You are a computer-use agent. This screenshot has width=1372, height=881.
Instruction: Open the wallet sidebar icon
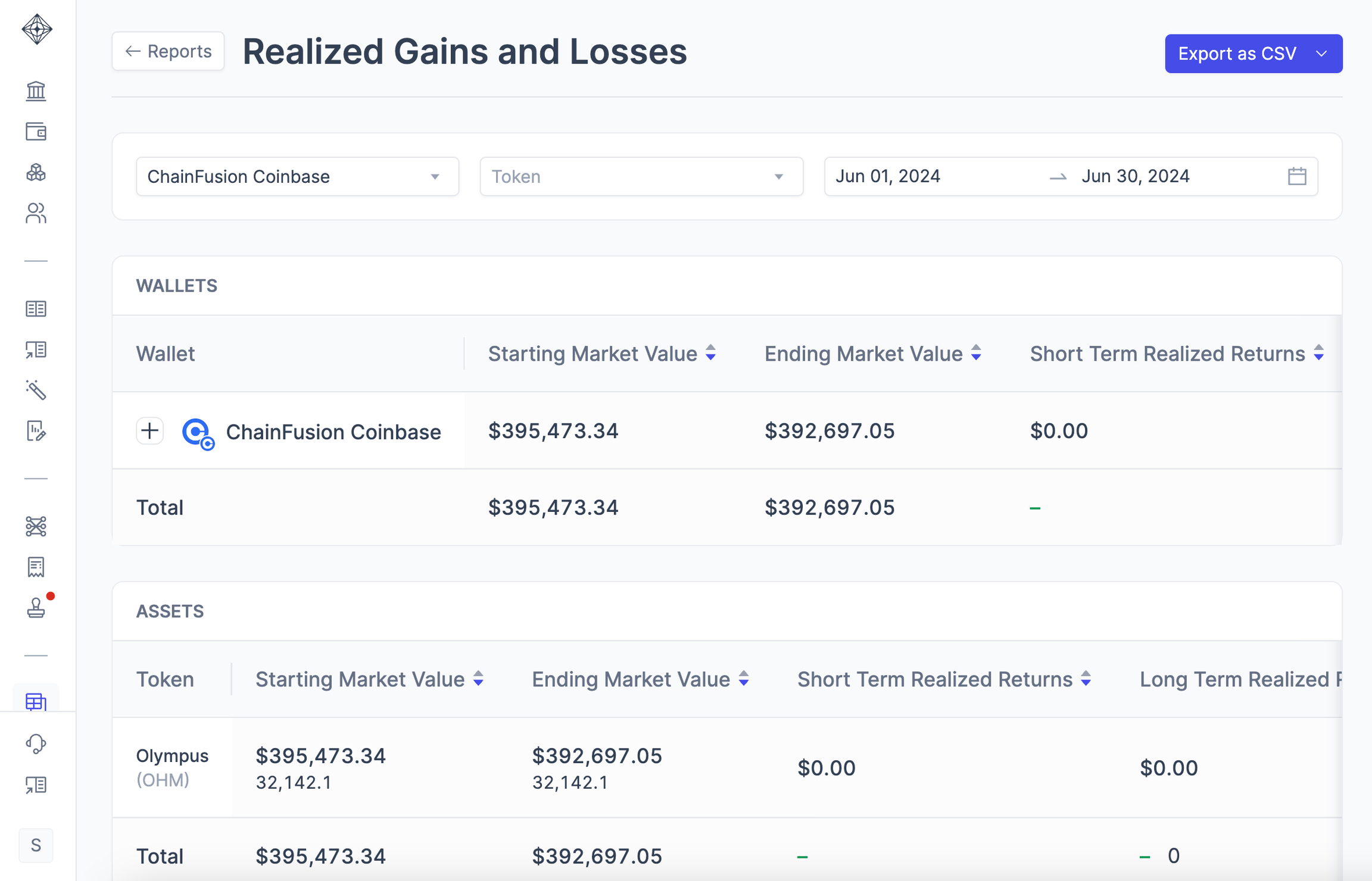(x=36, y=132)
